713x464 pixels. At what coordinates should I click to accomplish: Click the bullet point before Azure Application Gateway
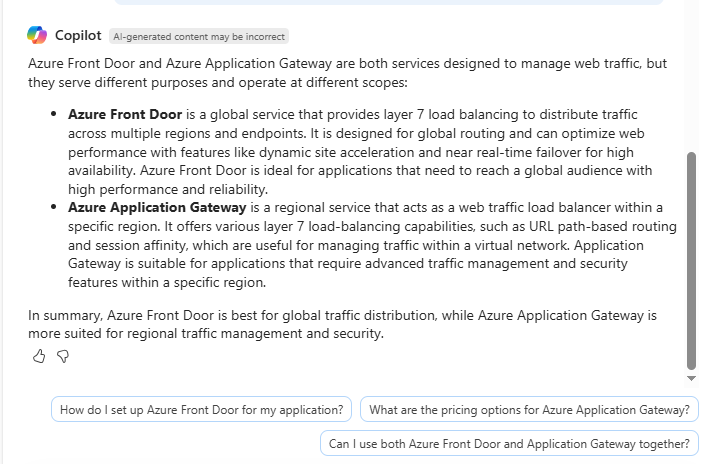[53, 208]
